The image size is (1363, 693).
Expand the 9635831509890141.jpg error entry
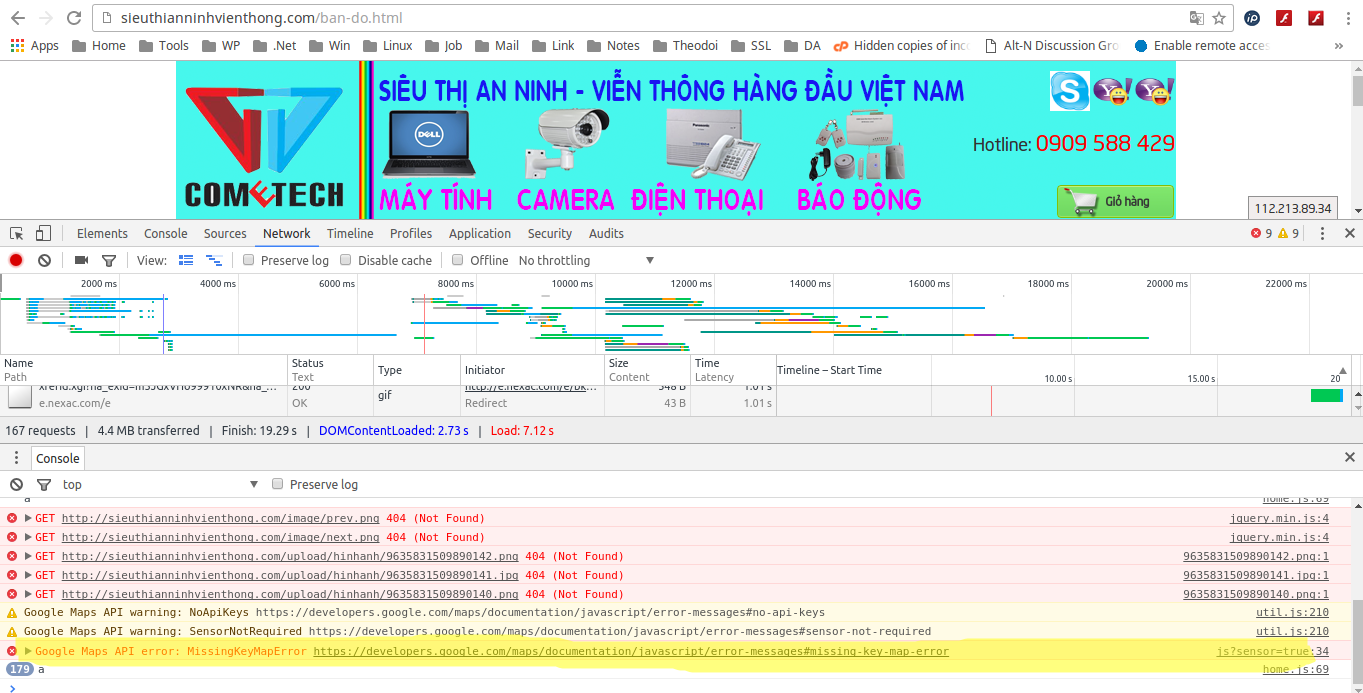[x=28, y=575]
